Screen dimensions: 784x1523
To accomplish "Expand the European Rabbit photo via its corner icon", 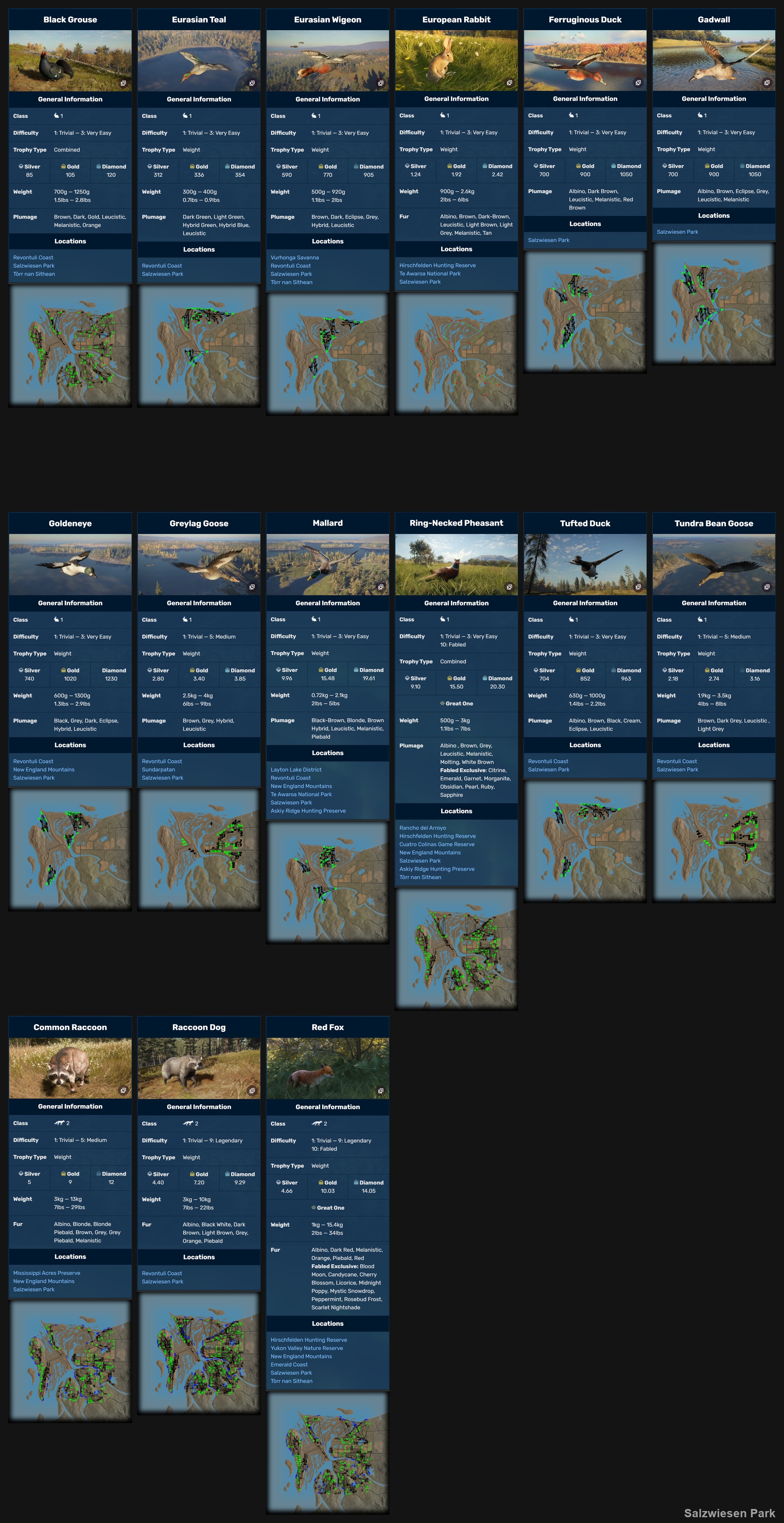I will tap(510, 83).
